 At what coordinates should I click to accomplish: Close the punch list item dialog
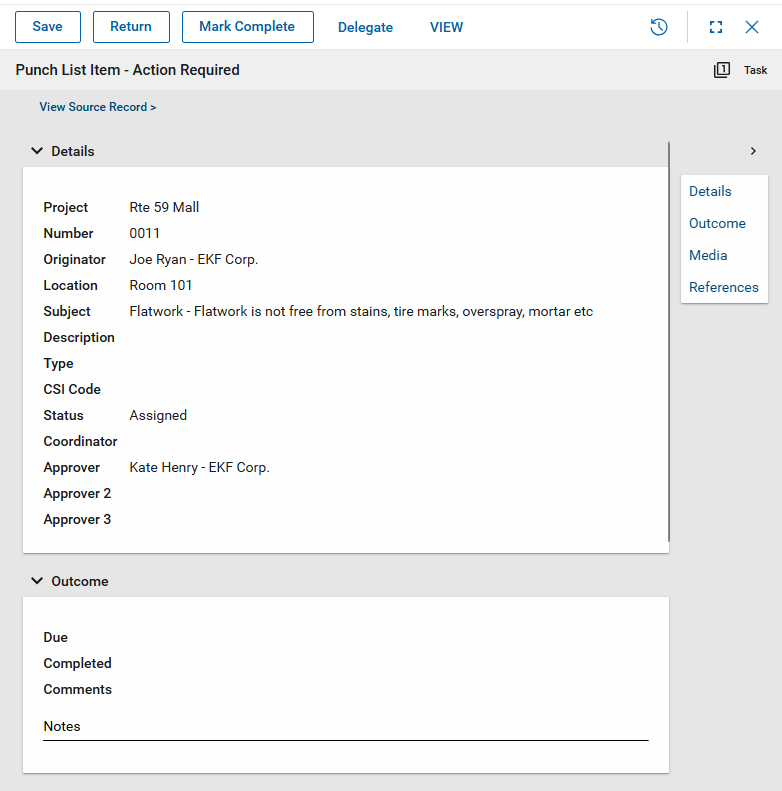coord(752,27)
